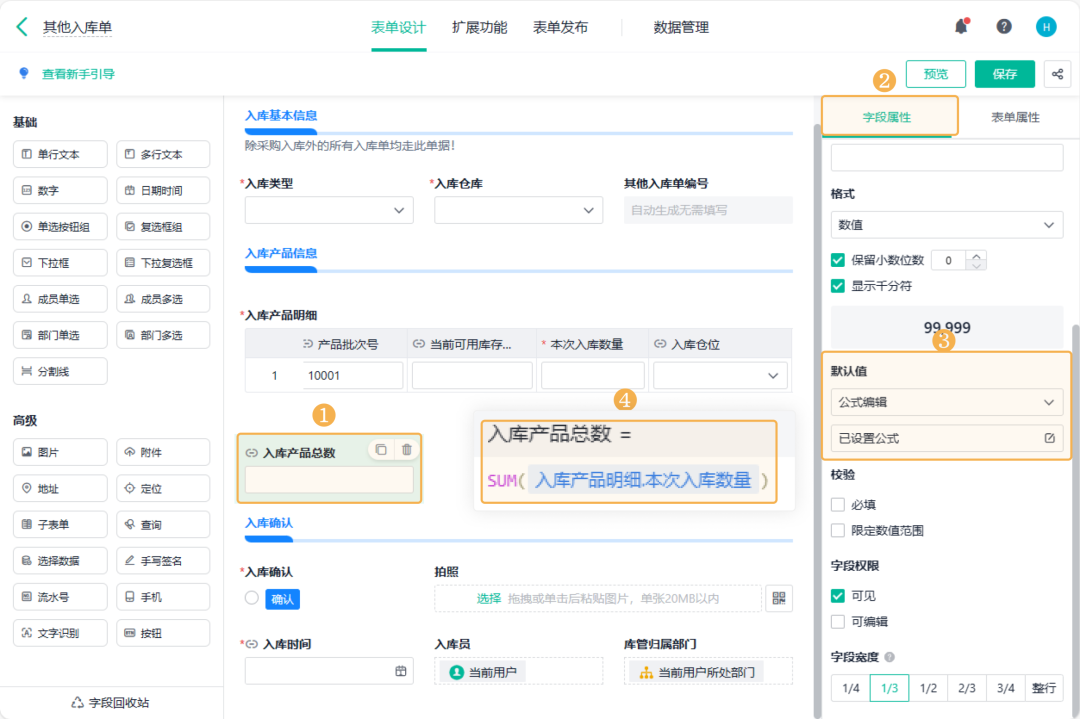The width and height of the screenshot is (1080, 719).
Task: Click the 预览 button
Action: 935,74
